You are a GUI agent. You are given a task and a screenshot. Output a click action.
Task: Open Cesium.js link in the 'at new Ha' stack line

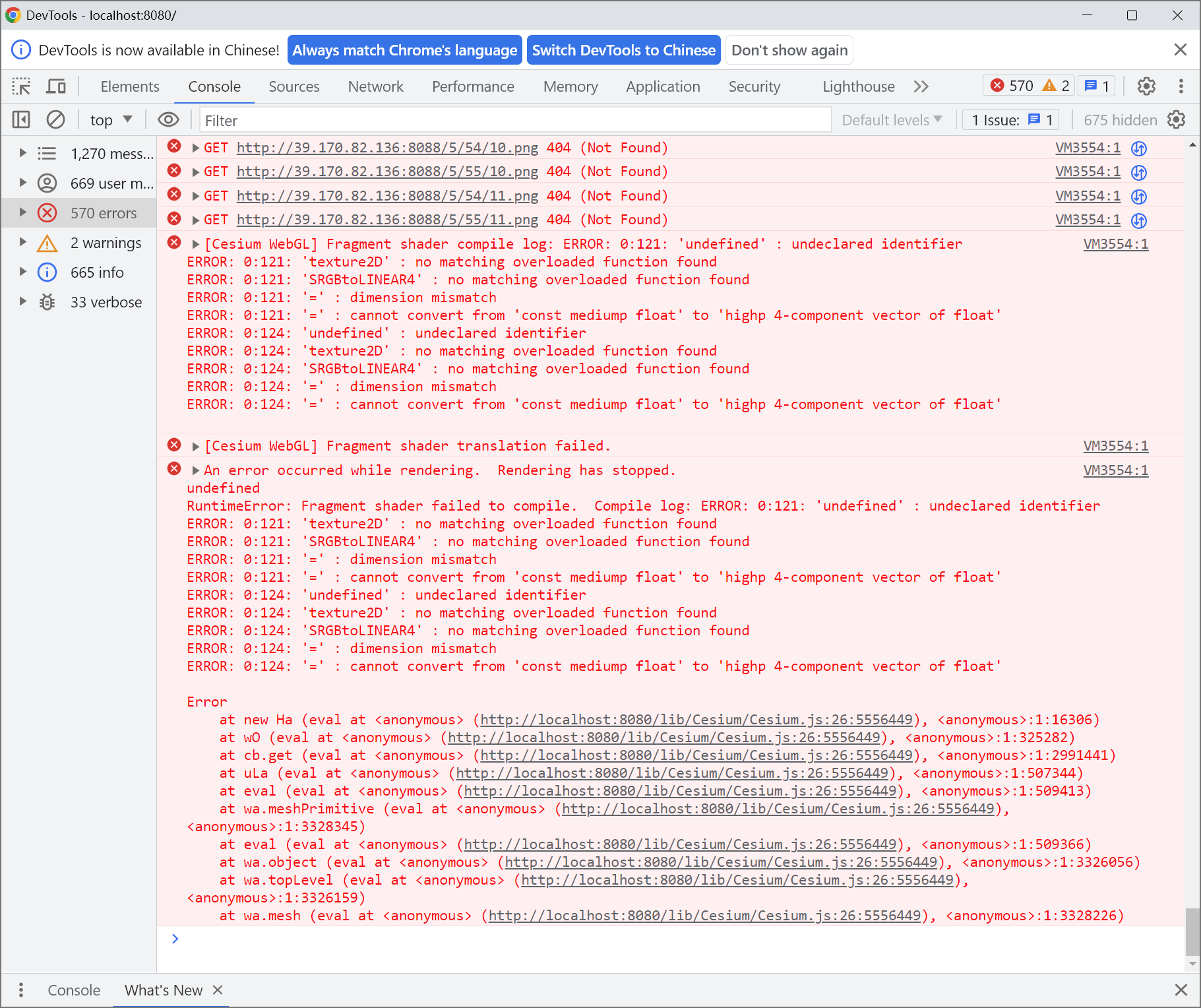tap(696, 720)
